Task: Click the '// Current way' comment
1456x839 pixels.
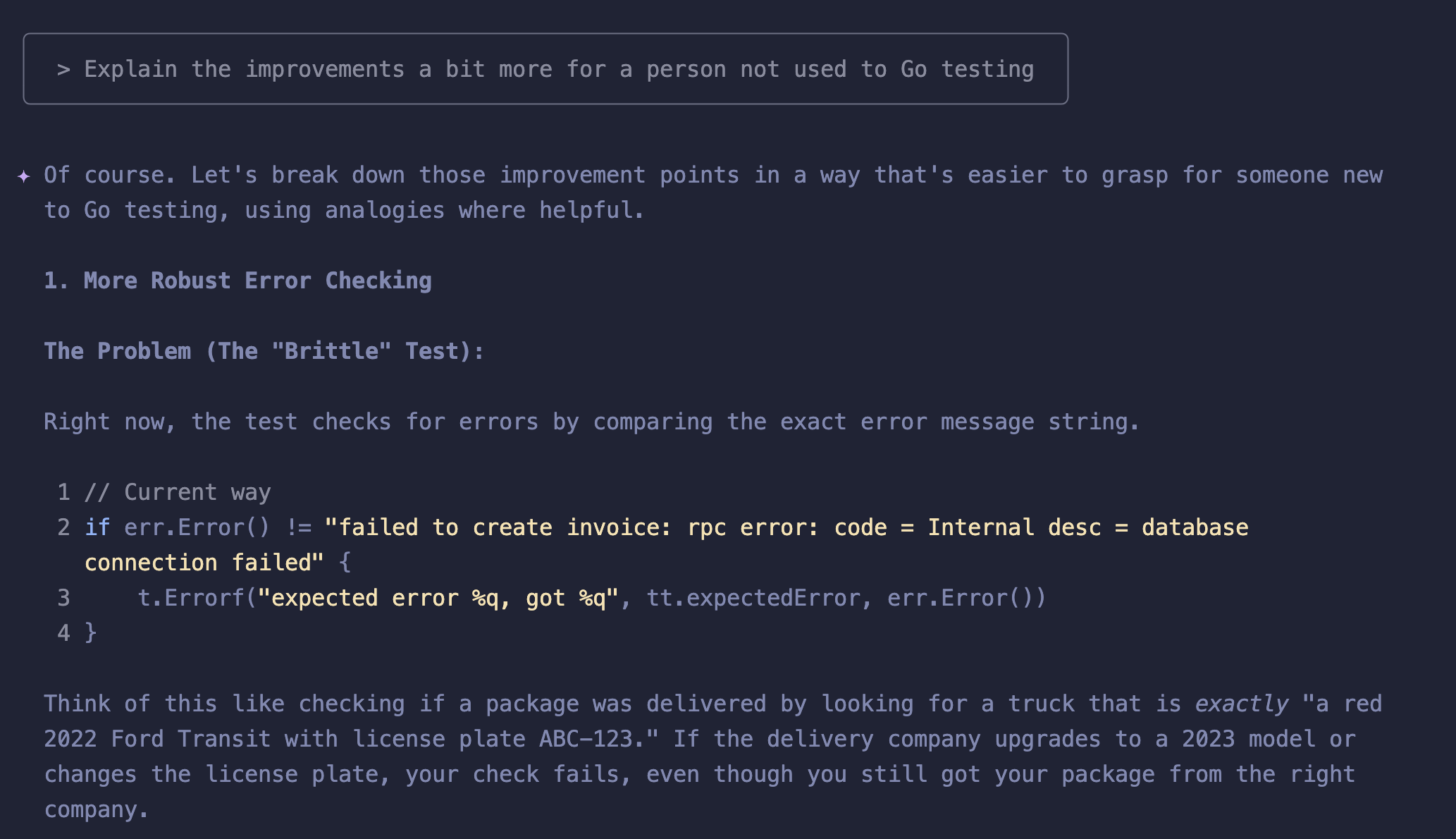Action: [x=177, y=492]
